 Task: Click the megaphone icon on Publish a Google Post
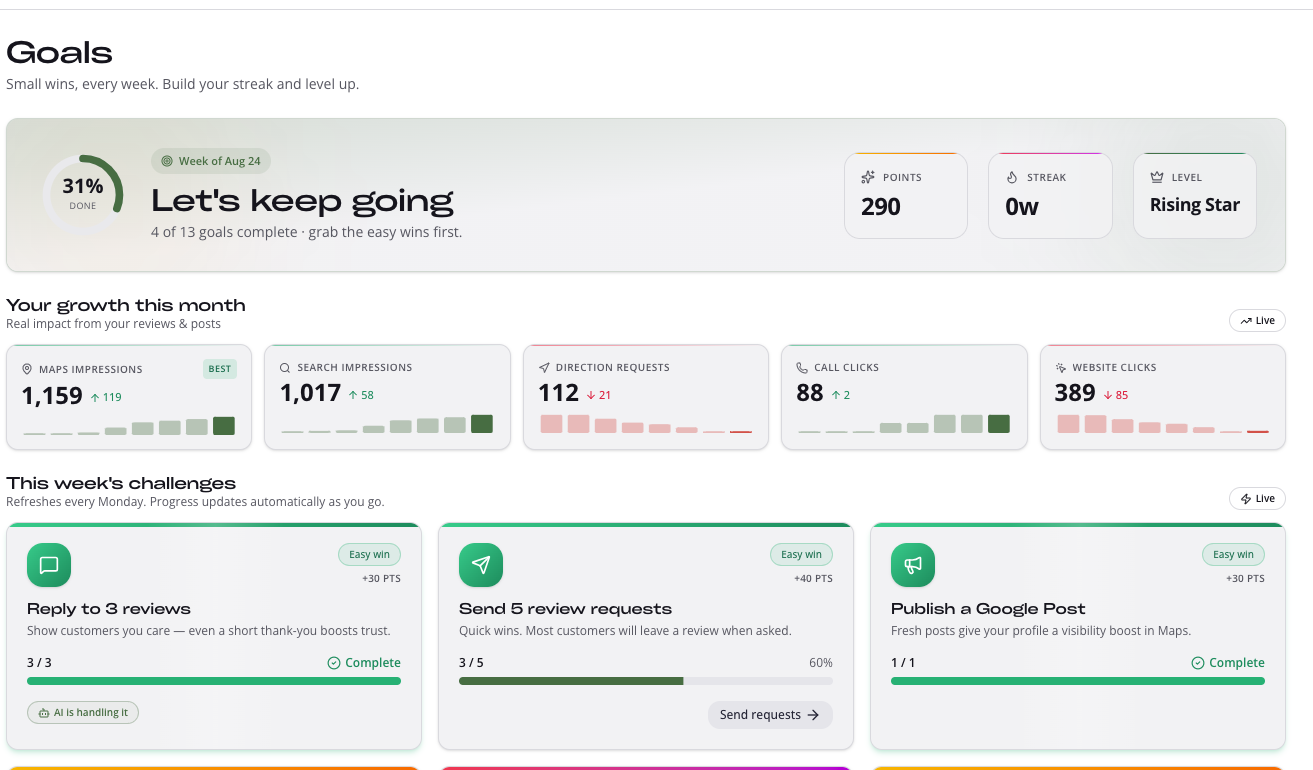tap(913, 565)
